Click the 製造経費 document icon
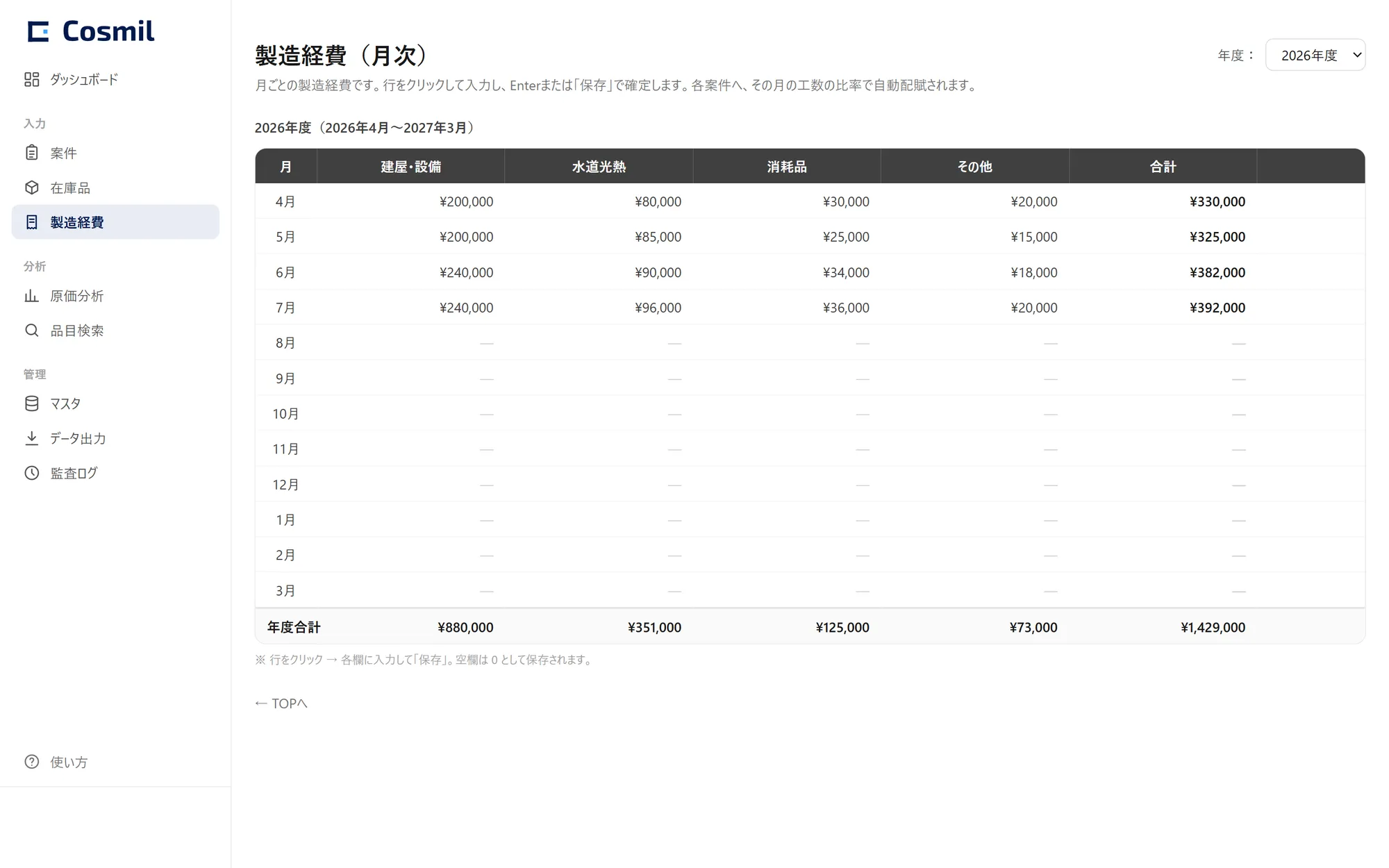The height and width of the screenshot is (868, 1389). pyautogui.click(x=31, y=222)
